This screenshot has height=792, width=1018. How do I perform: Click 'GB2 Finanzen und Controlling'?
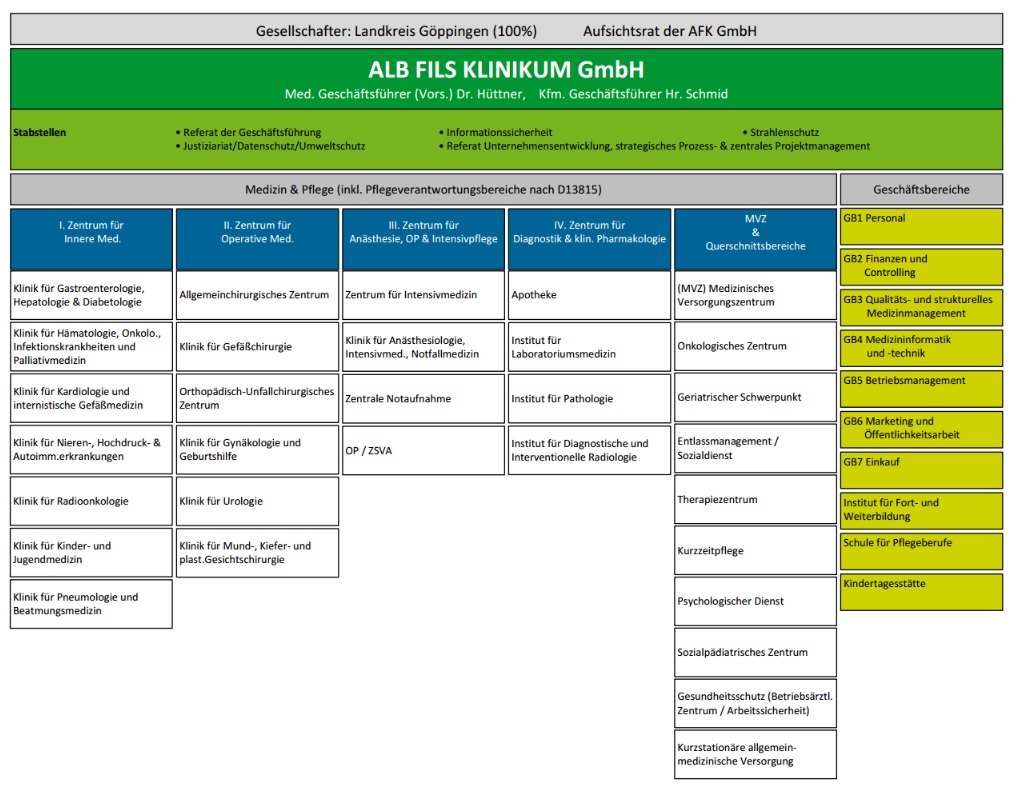click(921, 267)
